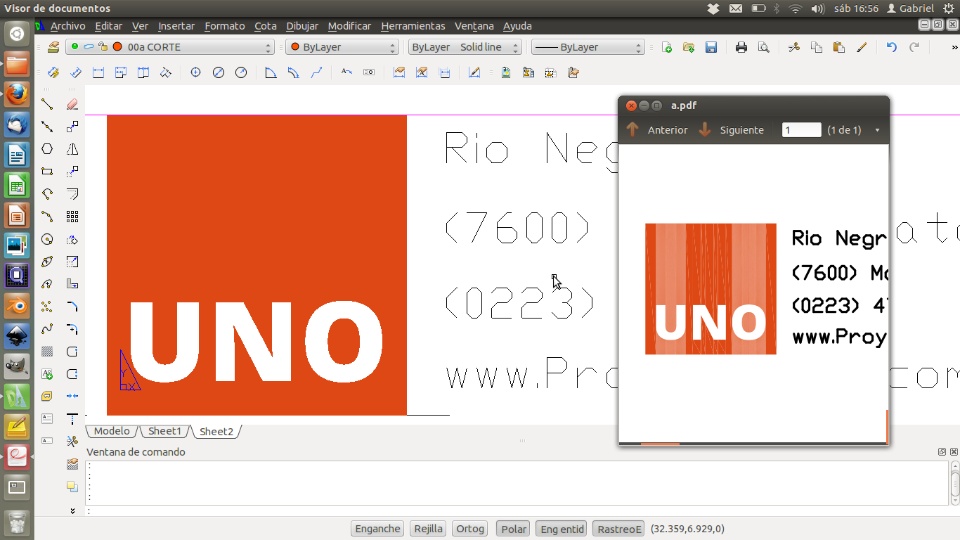Select the Scale modify tool
This screenshot has height=540, width=960.
point(72,261)
